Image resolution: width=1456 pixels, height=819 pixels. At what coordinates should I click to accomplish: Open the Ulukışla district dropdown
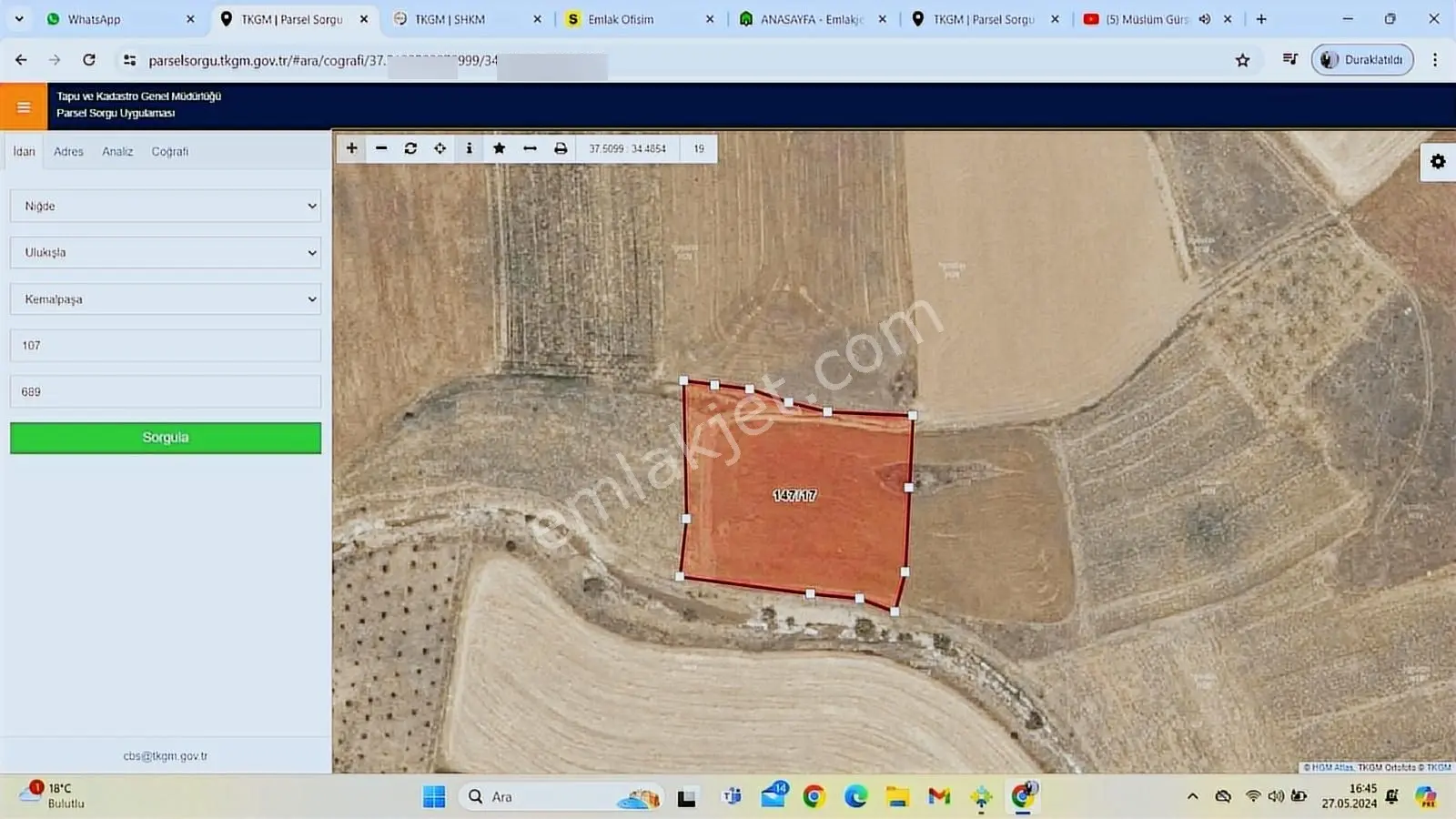(166, 252)
